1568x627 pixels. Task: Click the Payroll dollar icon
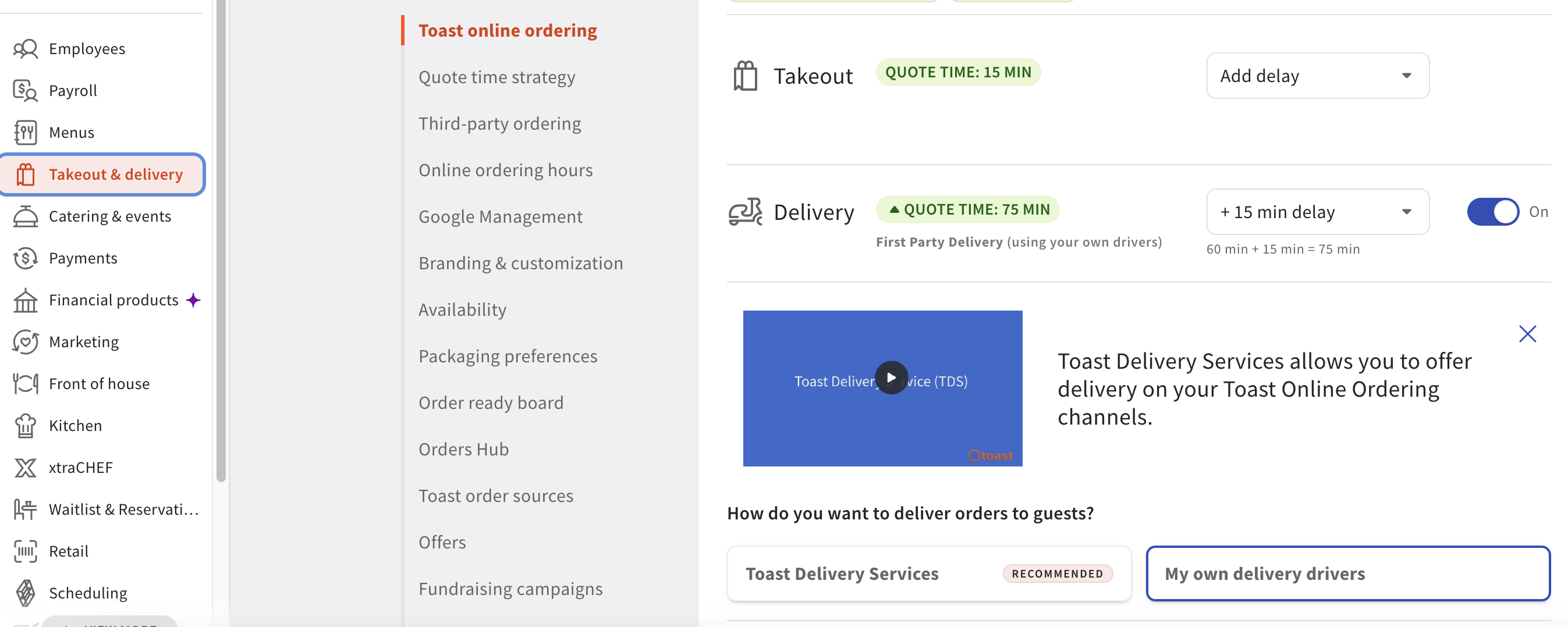point(26,91)
